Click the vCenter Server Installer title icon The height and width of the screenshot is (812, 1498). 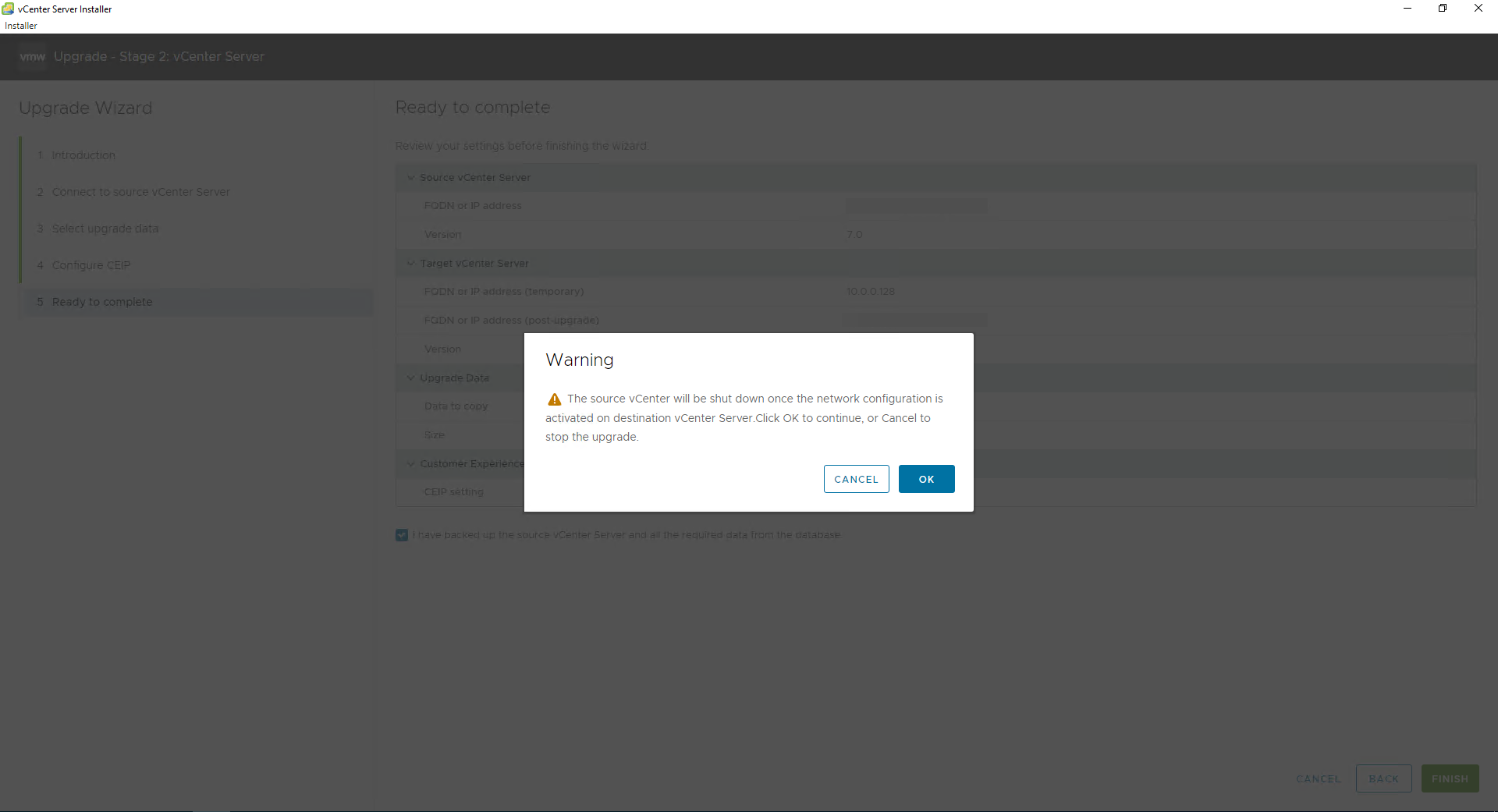tap(9, 9)
